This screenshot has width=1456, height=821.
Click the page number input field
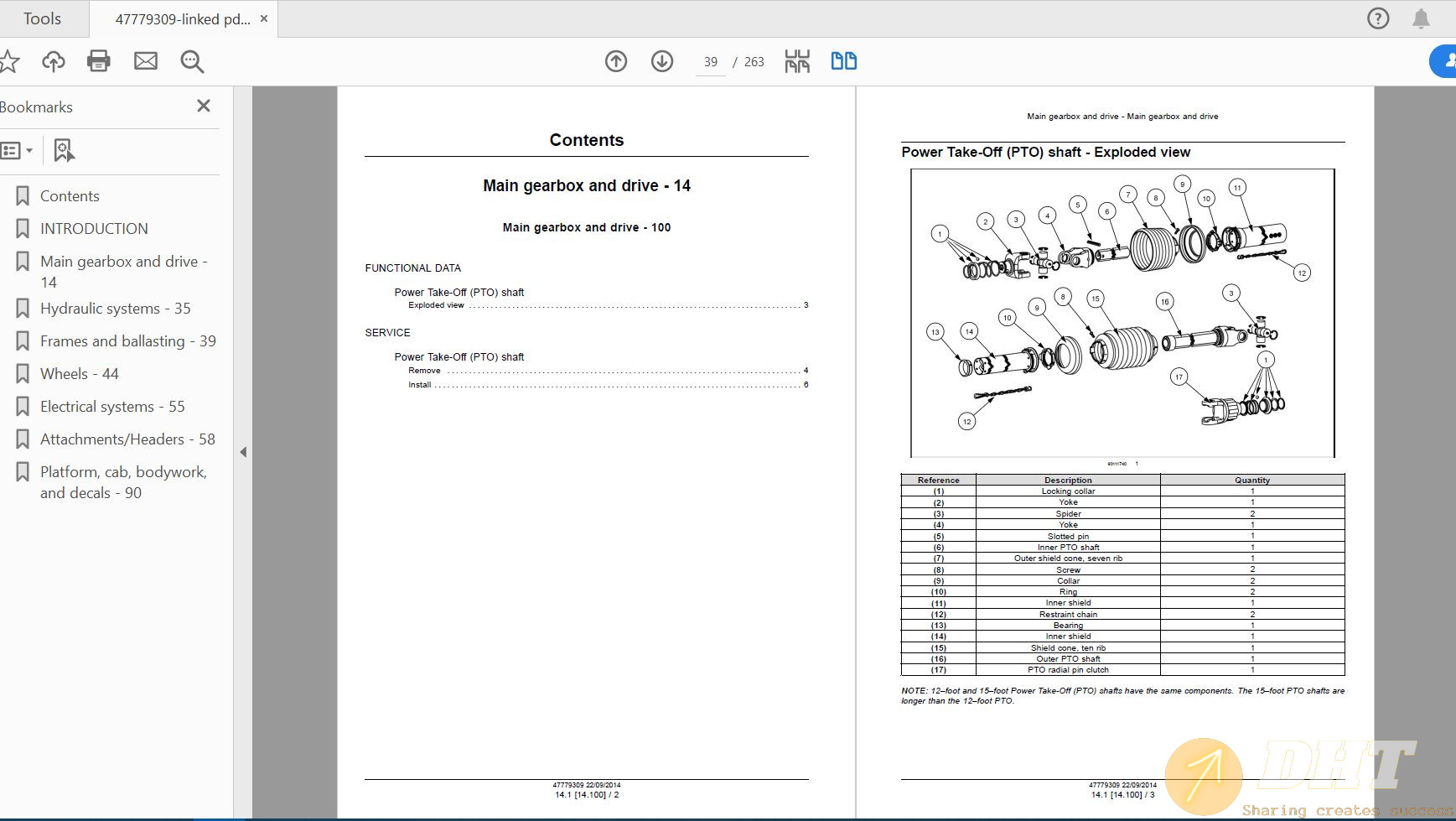711,62
